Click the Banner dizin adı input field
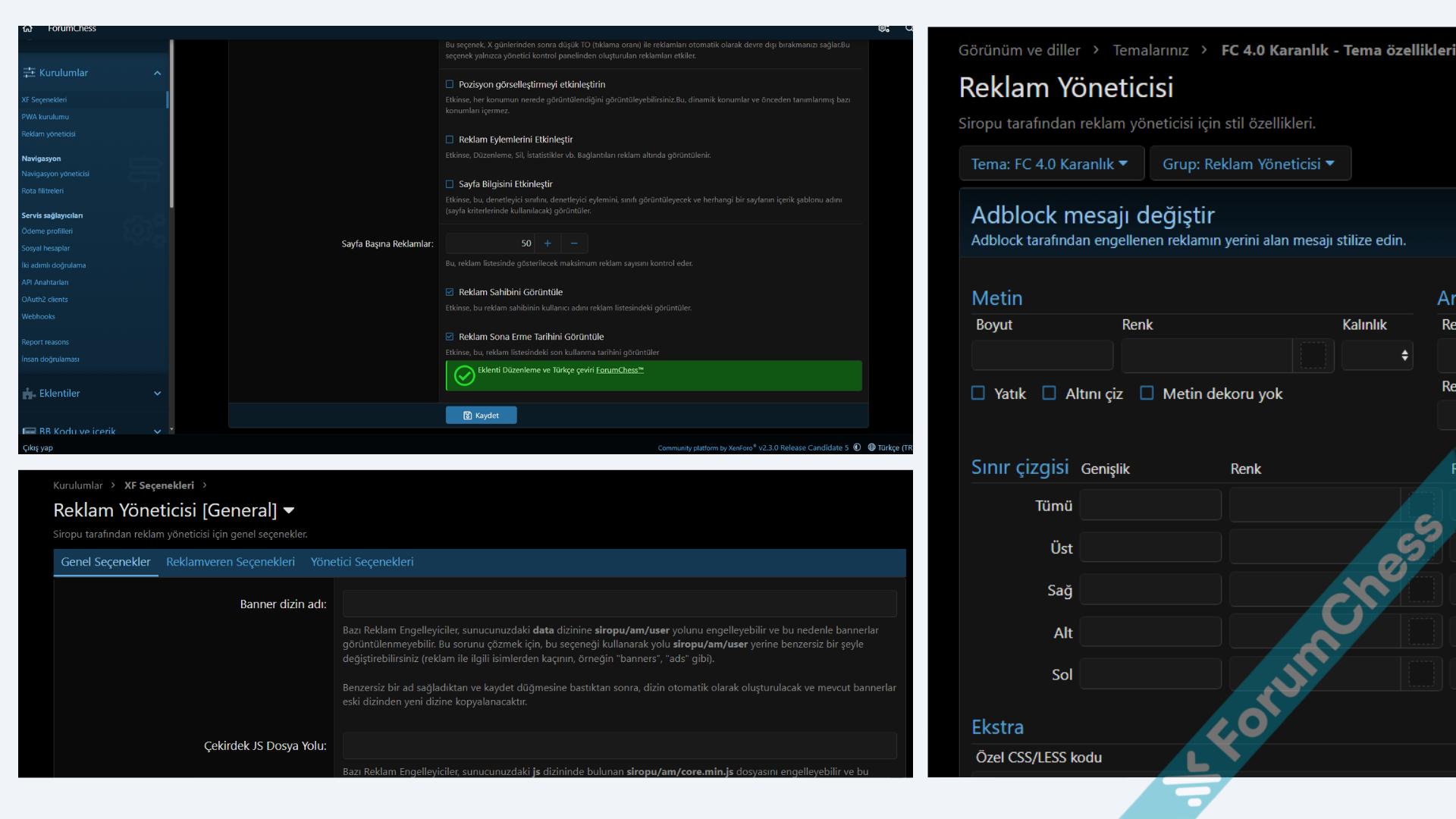The height and width of the screenshot is (819, 1456). (619, 604)
